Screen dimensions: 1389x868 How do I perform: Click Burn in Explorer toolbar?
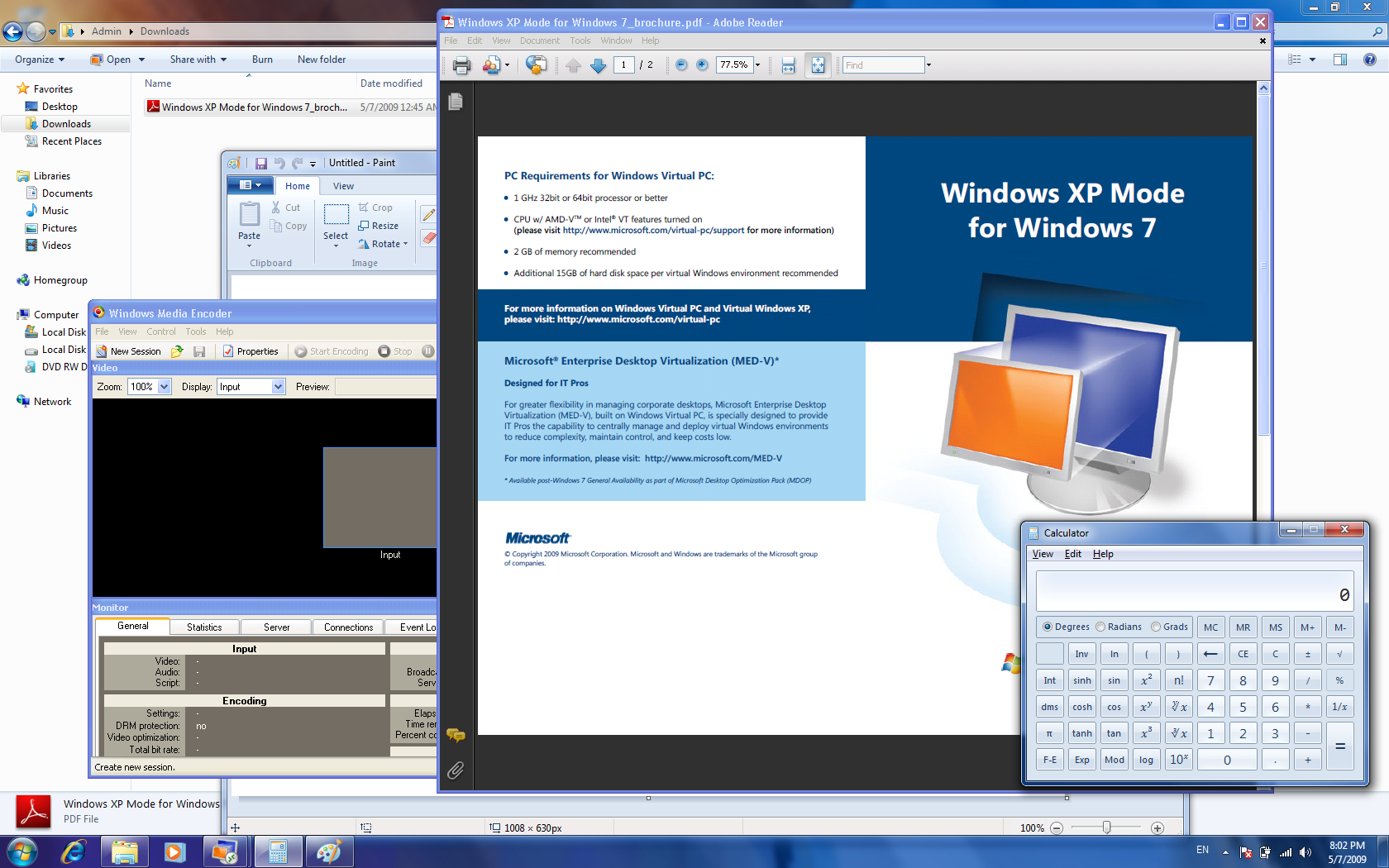point(262,60)
